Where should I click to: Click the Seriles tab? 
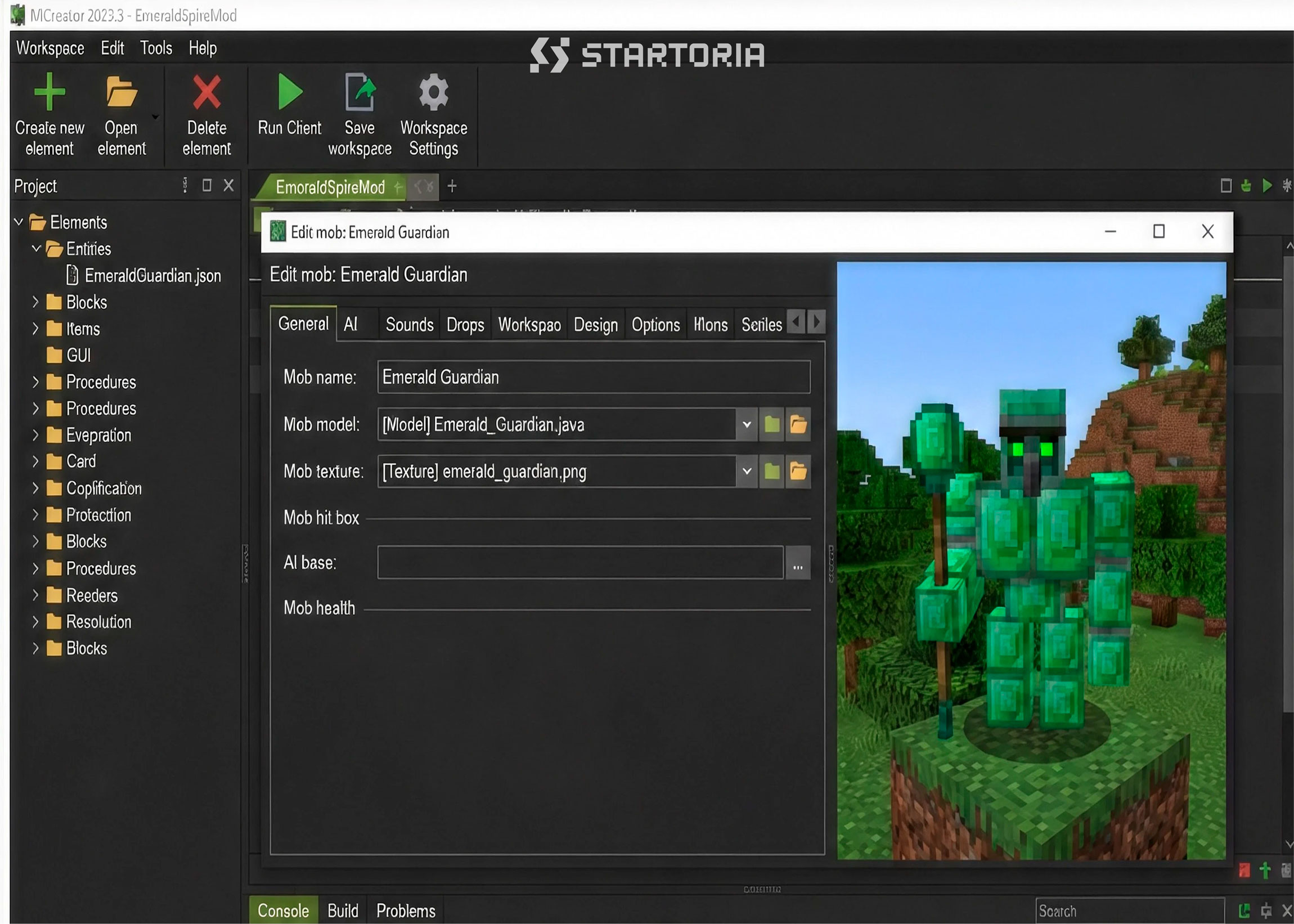point(761,324)
